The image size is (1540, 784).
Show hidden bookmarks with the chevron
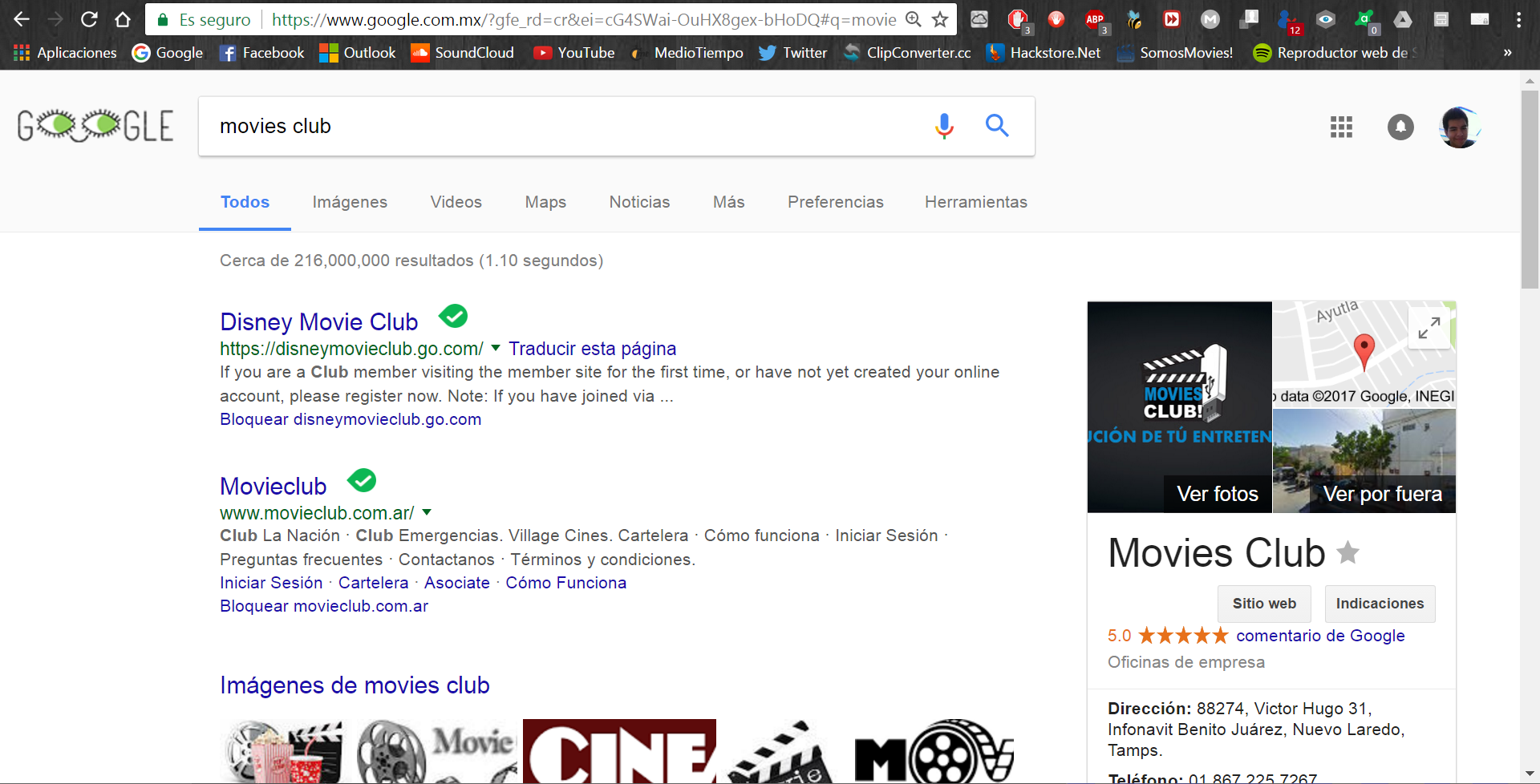[1507, 53]
